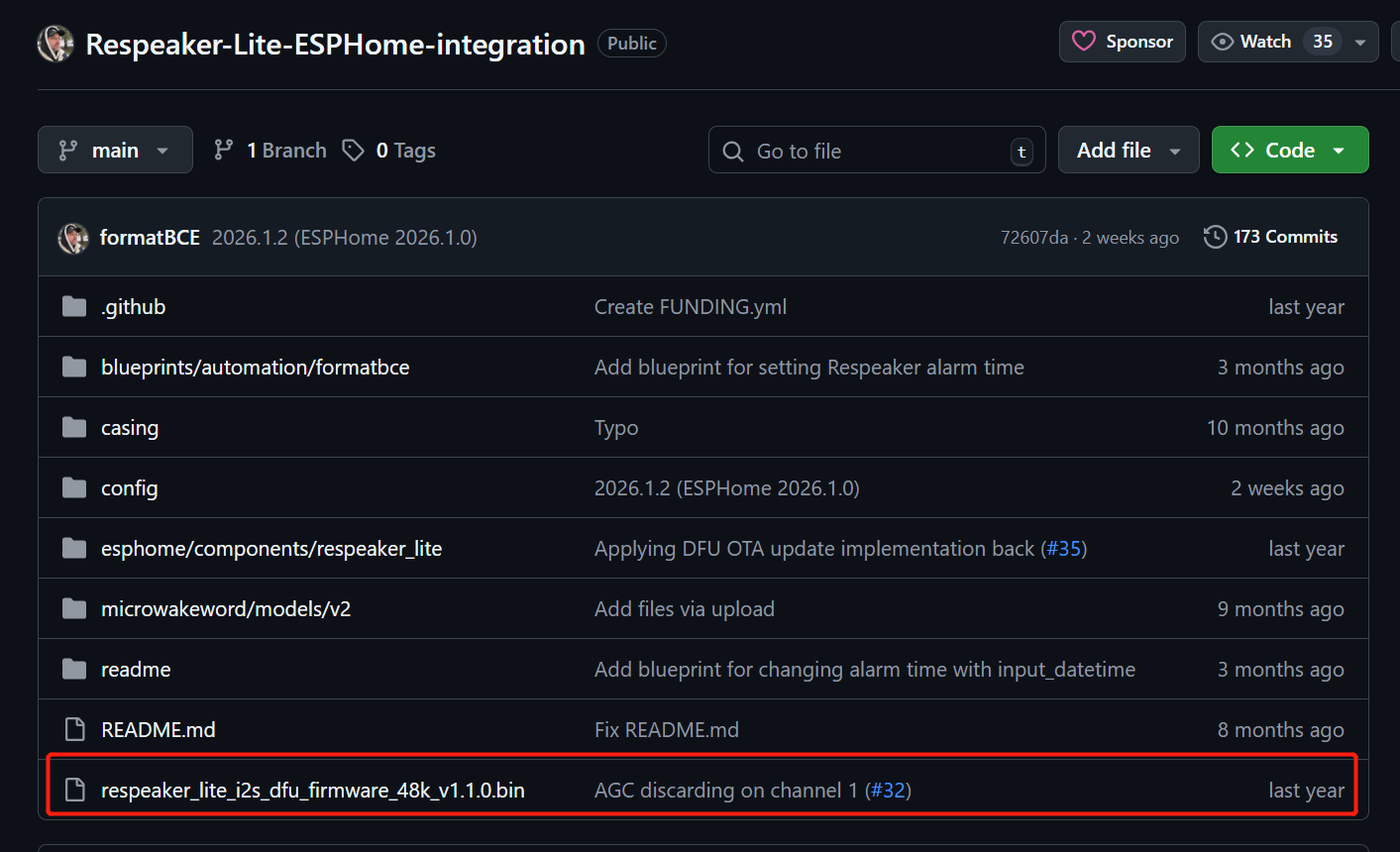Open pull request #35 link

[x=1063, y=549]
